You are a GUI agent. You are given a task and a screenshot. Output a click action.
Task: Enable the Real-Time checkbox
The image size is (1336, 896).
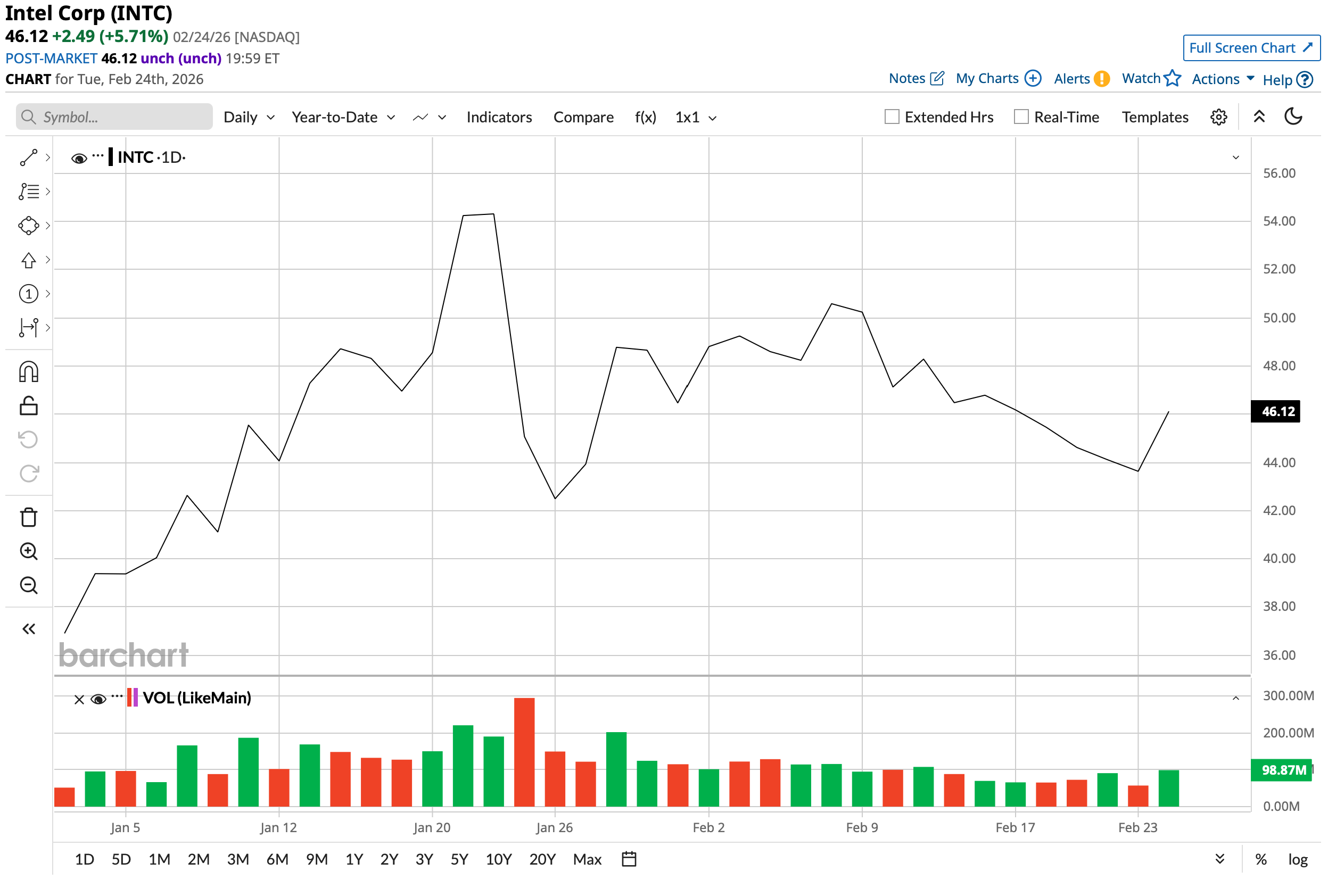tap(1021, 117)
